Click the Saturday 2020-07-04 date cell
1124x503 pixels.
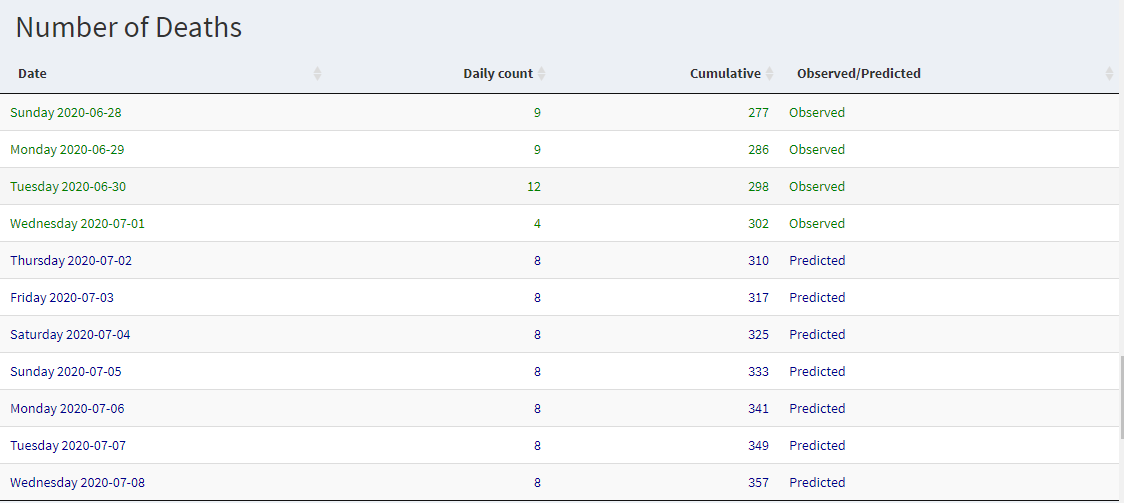coord(70,335)
